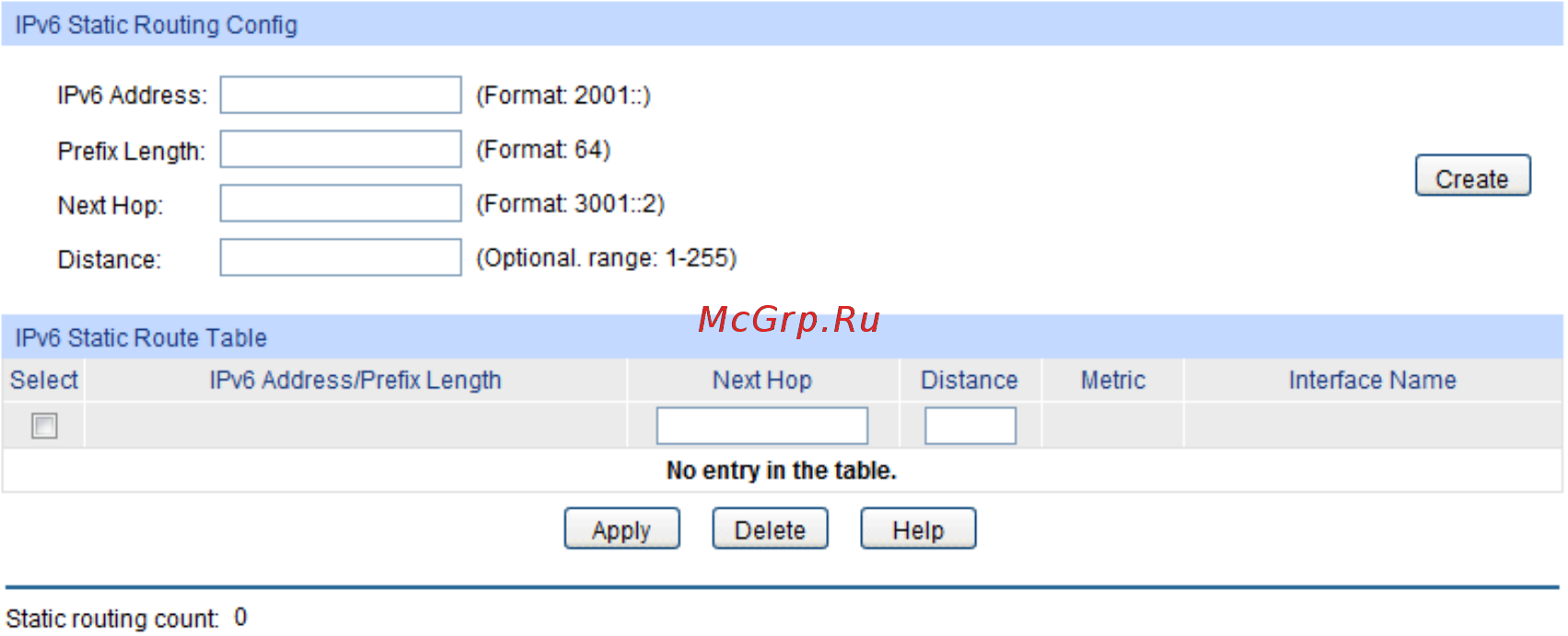The height and width of the screenshot is (636, 1568).
Task: Tick the Select checkbox in route table
Action: click(x=44, y=426)
